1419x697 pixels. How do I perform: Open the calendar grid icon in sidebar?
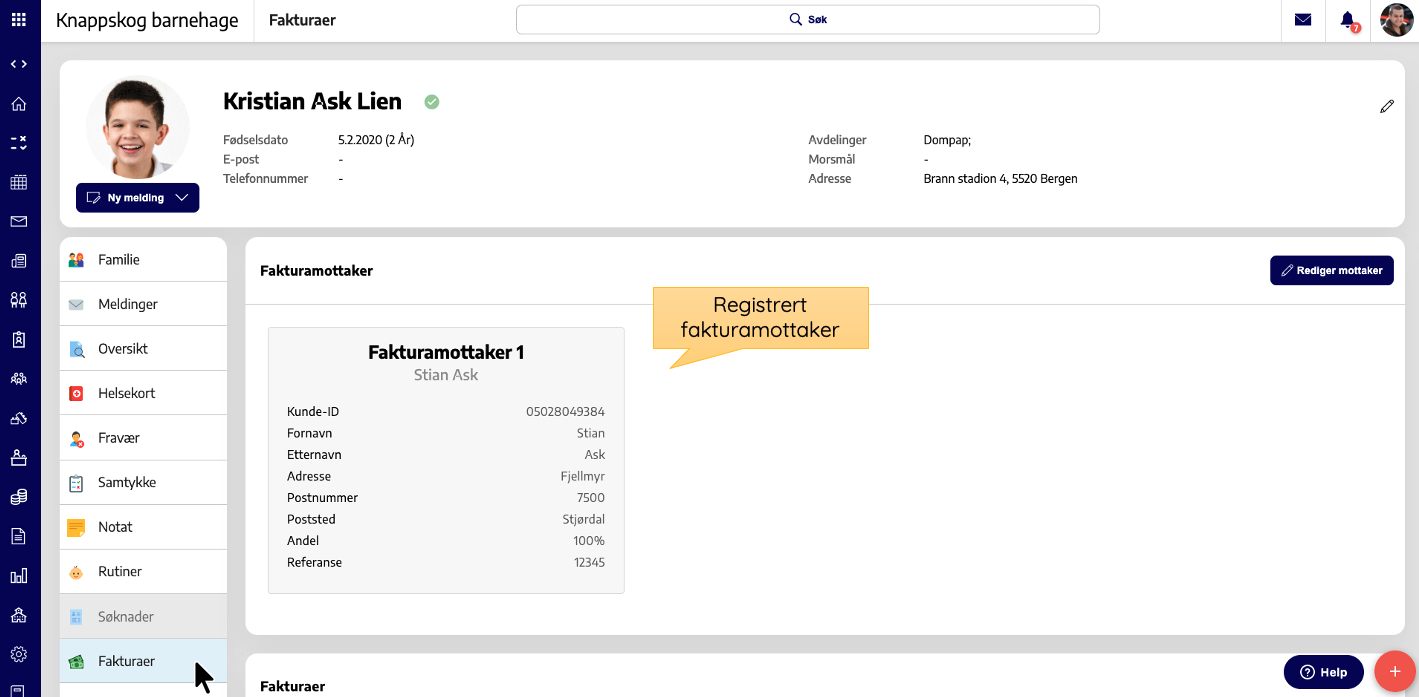pos(18,182)
